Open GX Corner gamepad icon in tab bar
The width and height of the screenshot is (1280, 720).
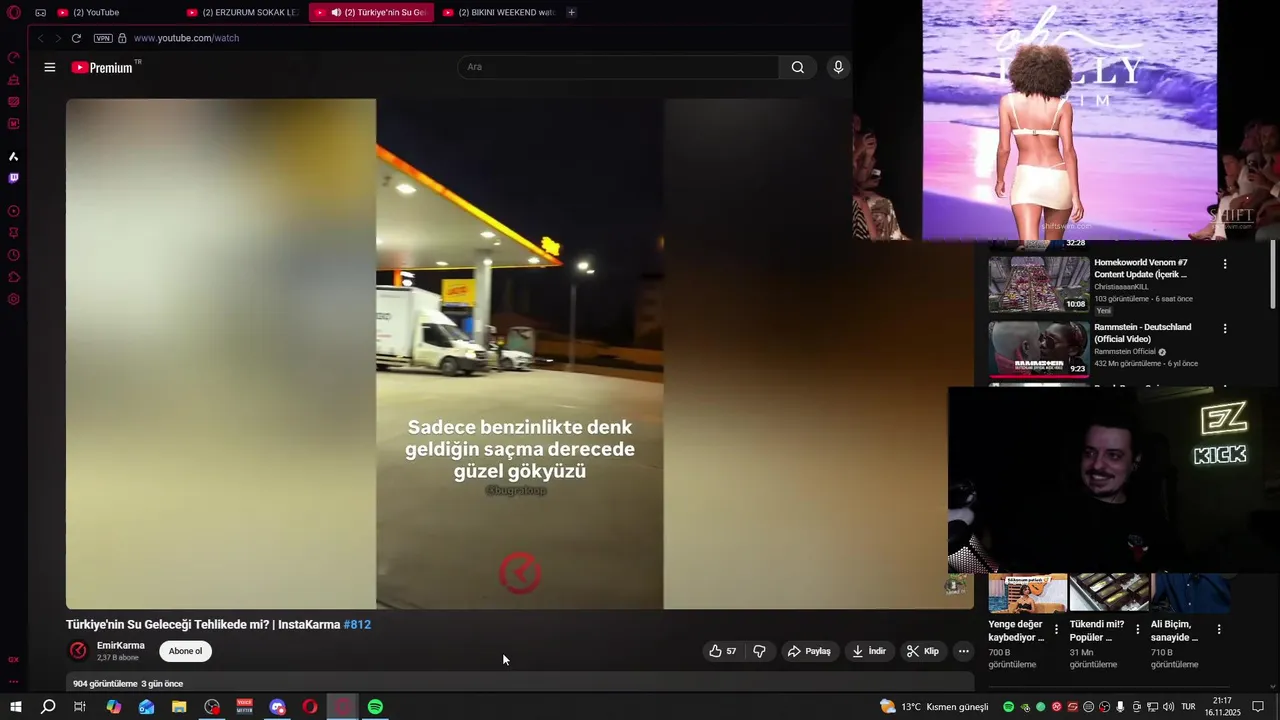pos(40,12)
